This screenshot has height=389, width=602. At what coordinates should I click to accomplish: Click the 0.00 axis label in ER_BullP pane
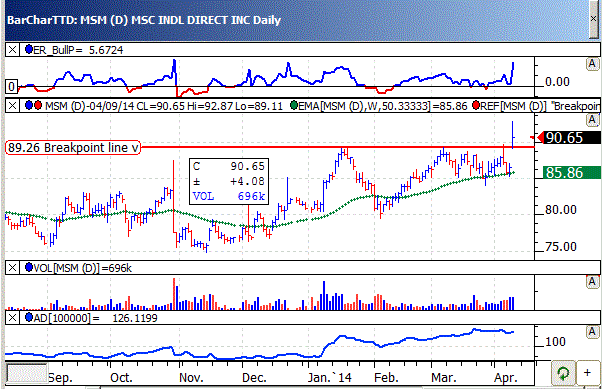point(557,81)
